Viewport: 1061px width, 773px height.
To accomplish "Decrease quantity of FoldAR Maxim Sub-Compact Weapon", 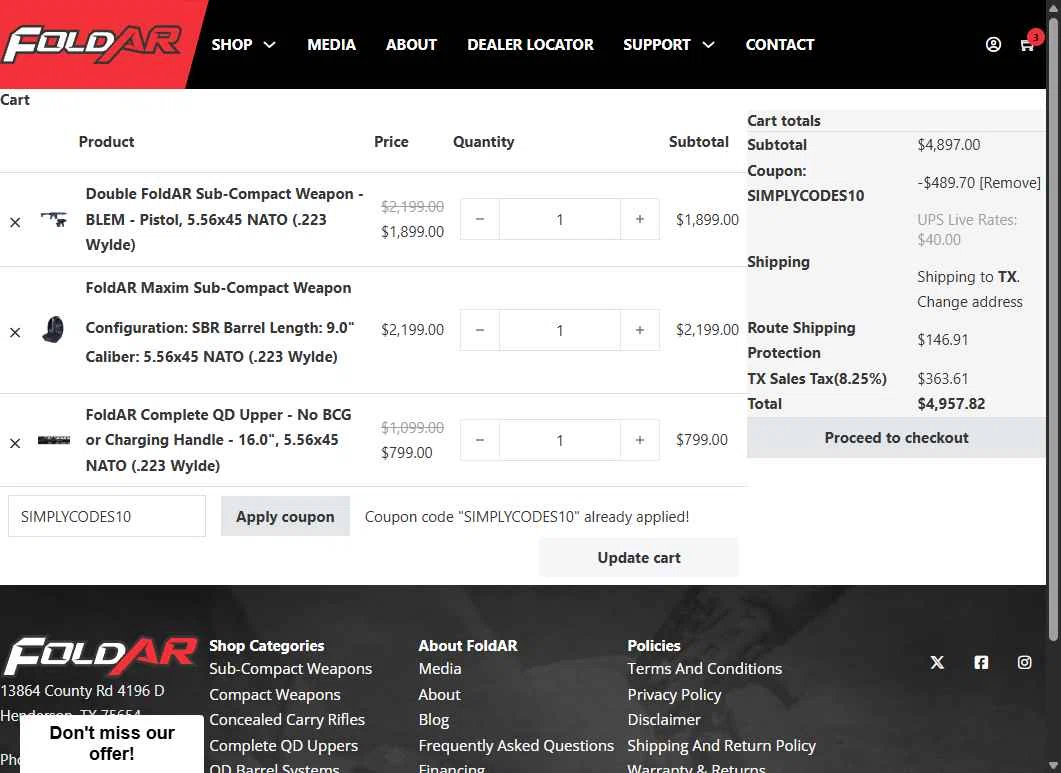I will click(480, 330).
